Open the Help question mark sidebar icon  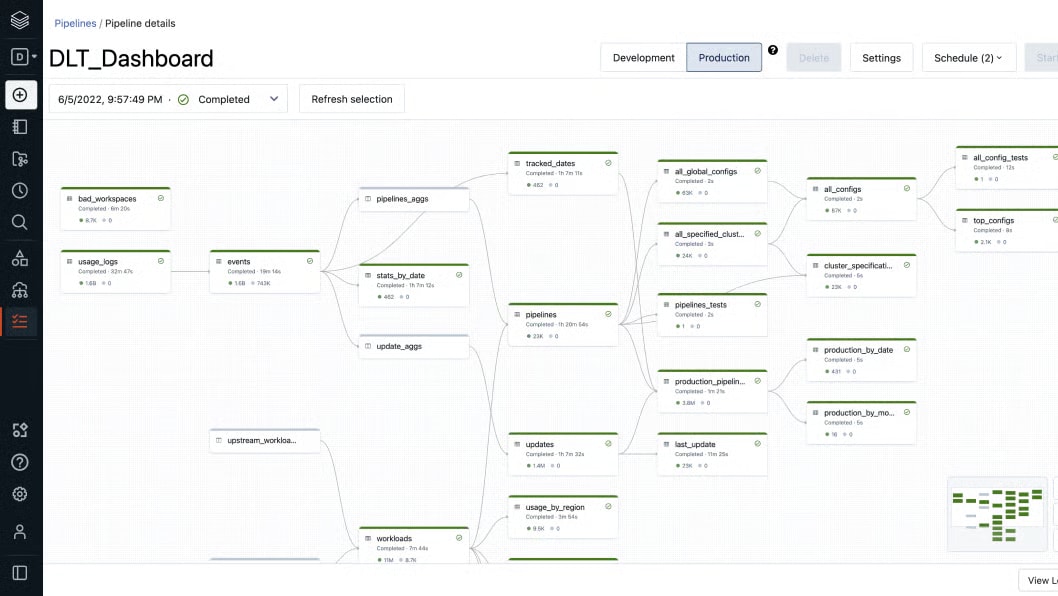point(20,462)
